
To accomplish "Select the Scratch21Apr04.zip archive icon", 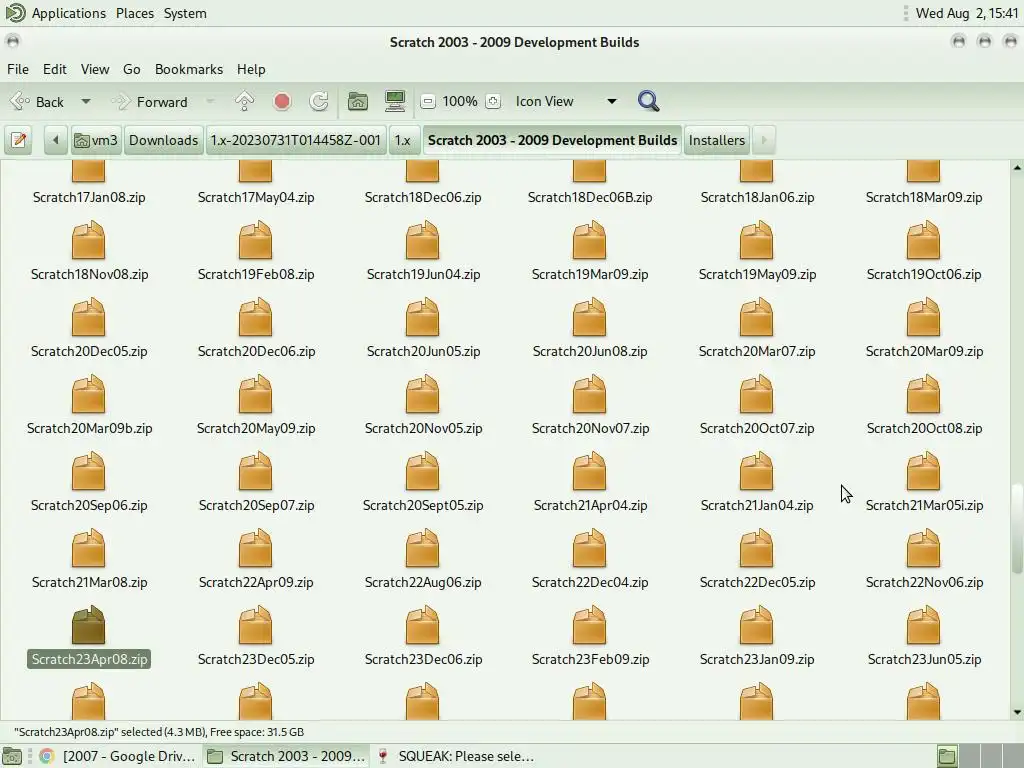I will tap(590, 472).
